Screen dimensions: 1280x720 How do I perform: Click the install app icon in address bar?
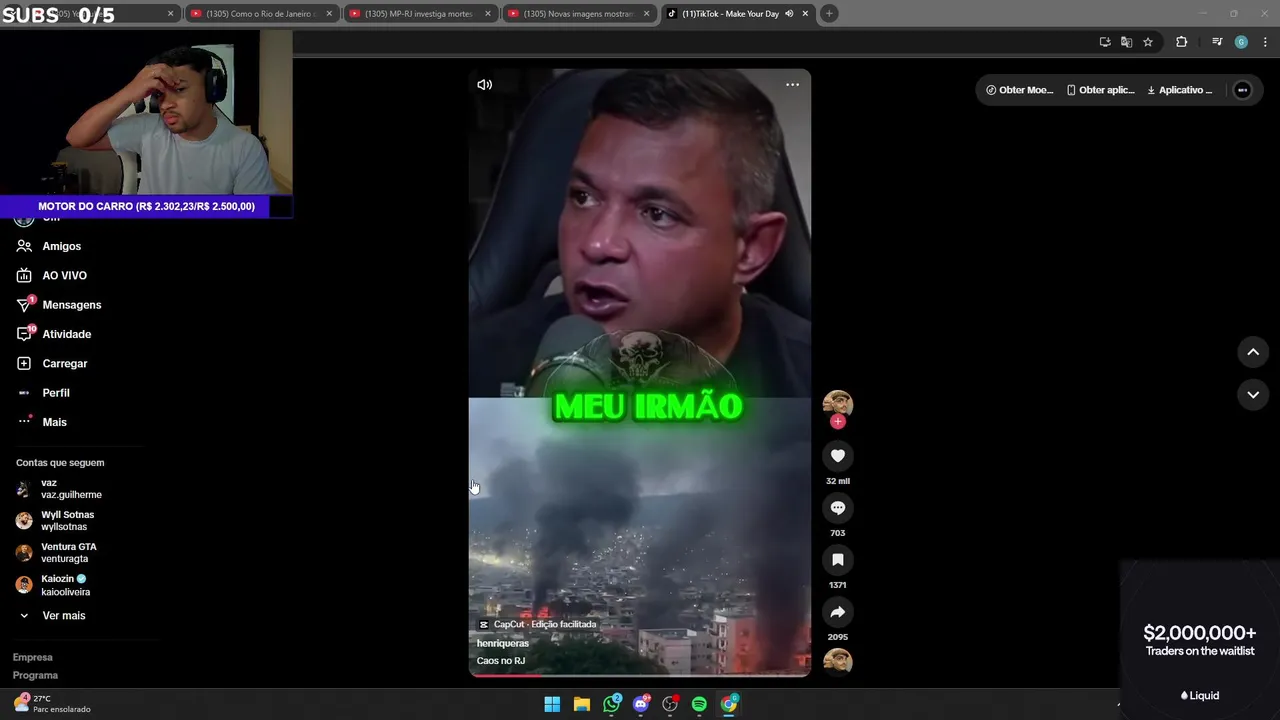click(1105, 42)
